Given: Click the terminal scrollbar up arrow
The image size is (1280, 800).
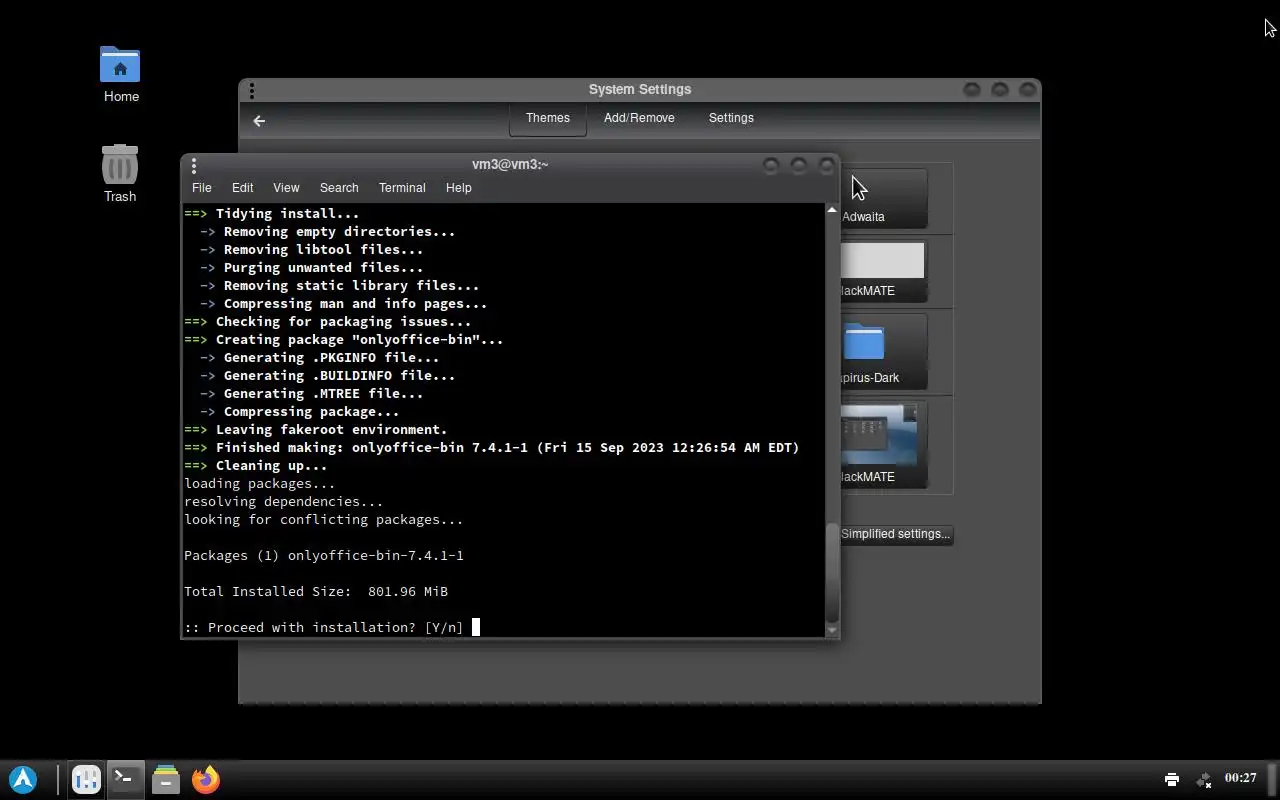Looking at the screenshot, I should point(831,210).
